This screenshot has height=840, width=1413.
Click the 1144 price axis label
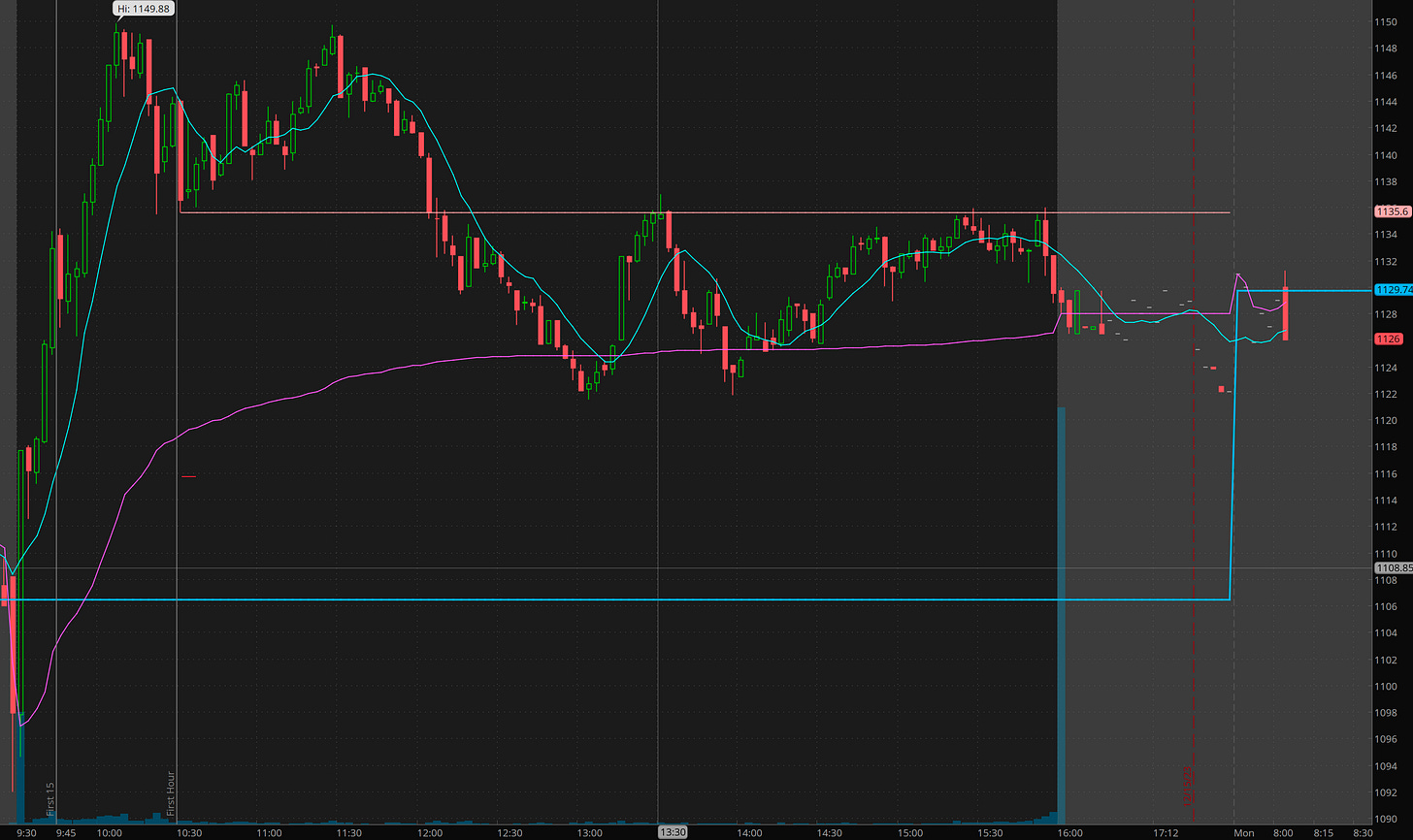[x=1385, y=102]
